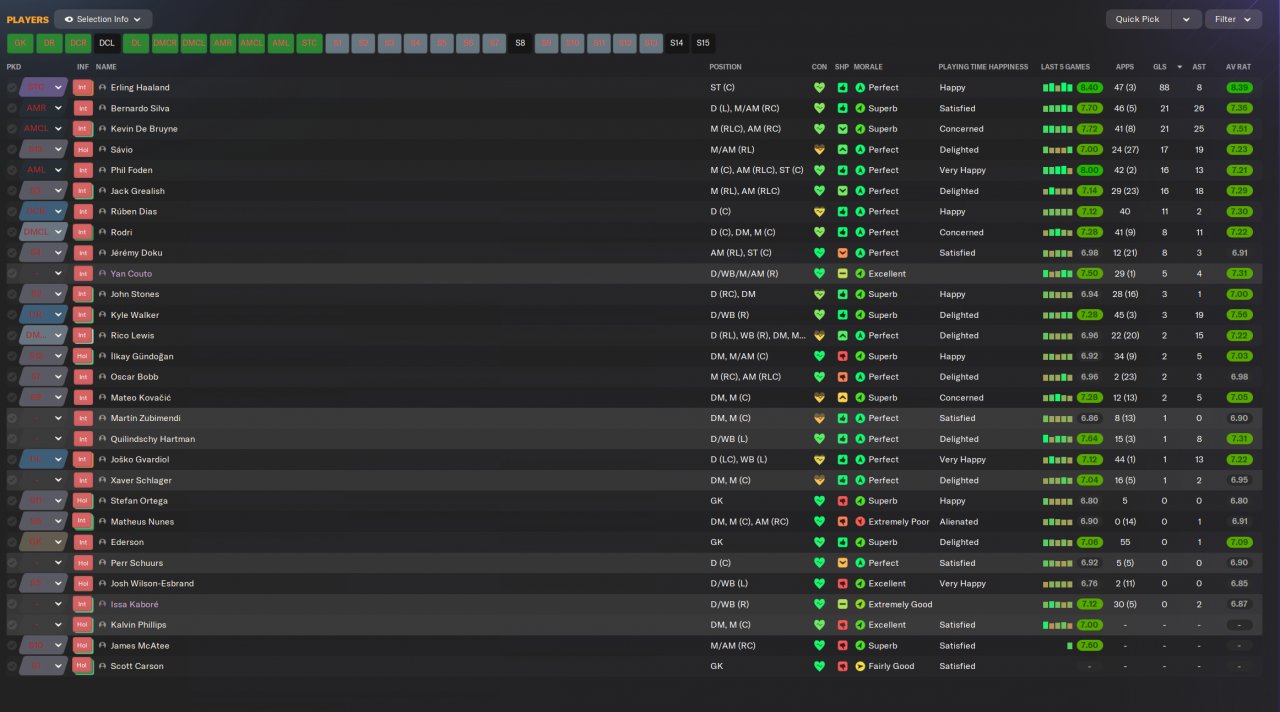Open the Quick Pick arrow dropdown
Image resolution: width=1280 pixels, height=712 pixels.
[x=1186, y=19]
